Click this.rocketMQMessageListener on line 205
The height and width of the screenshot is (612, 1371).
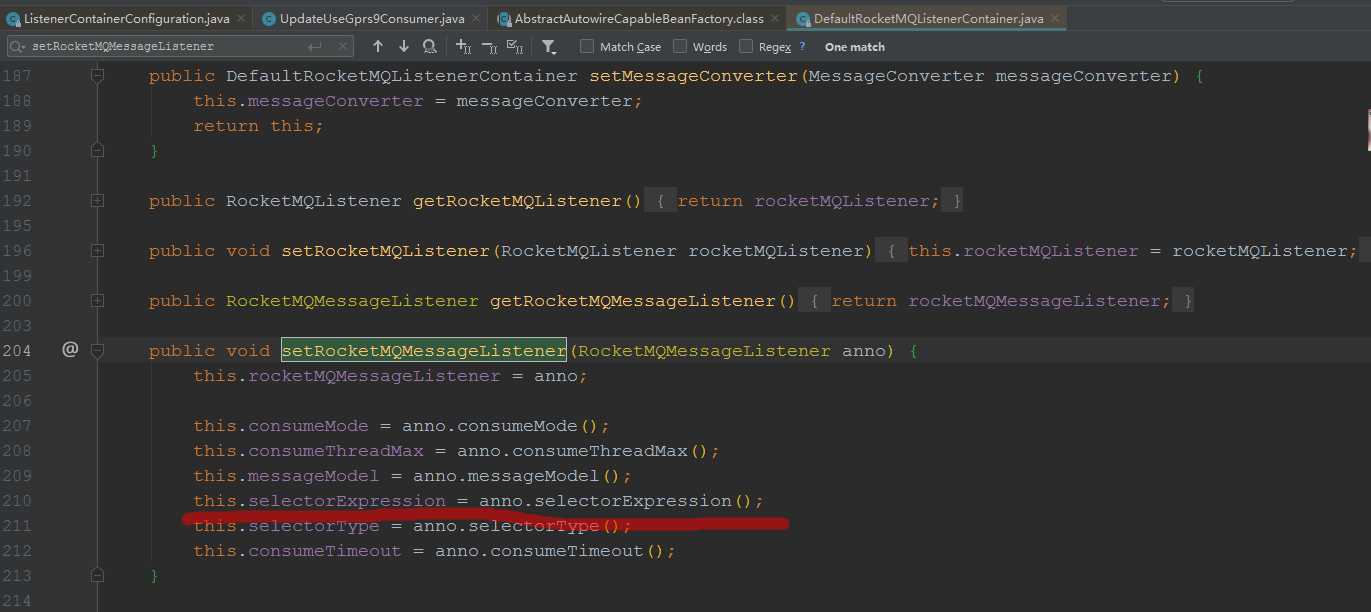pyautogui.click(x=347, y=375)
